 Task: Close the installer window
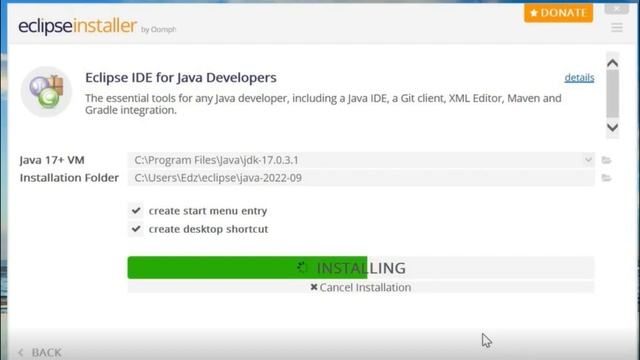pos(616,9)
